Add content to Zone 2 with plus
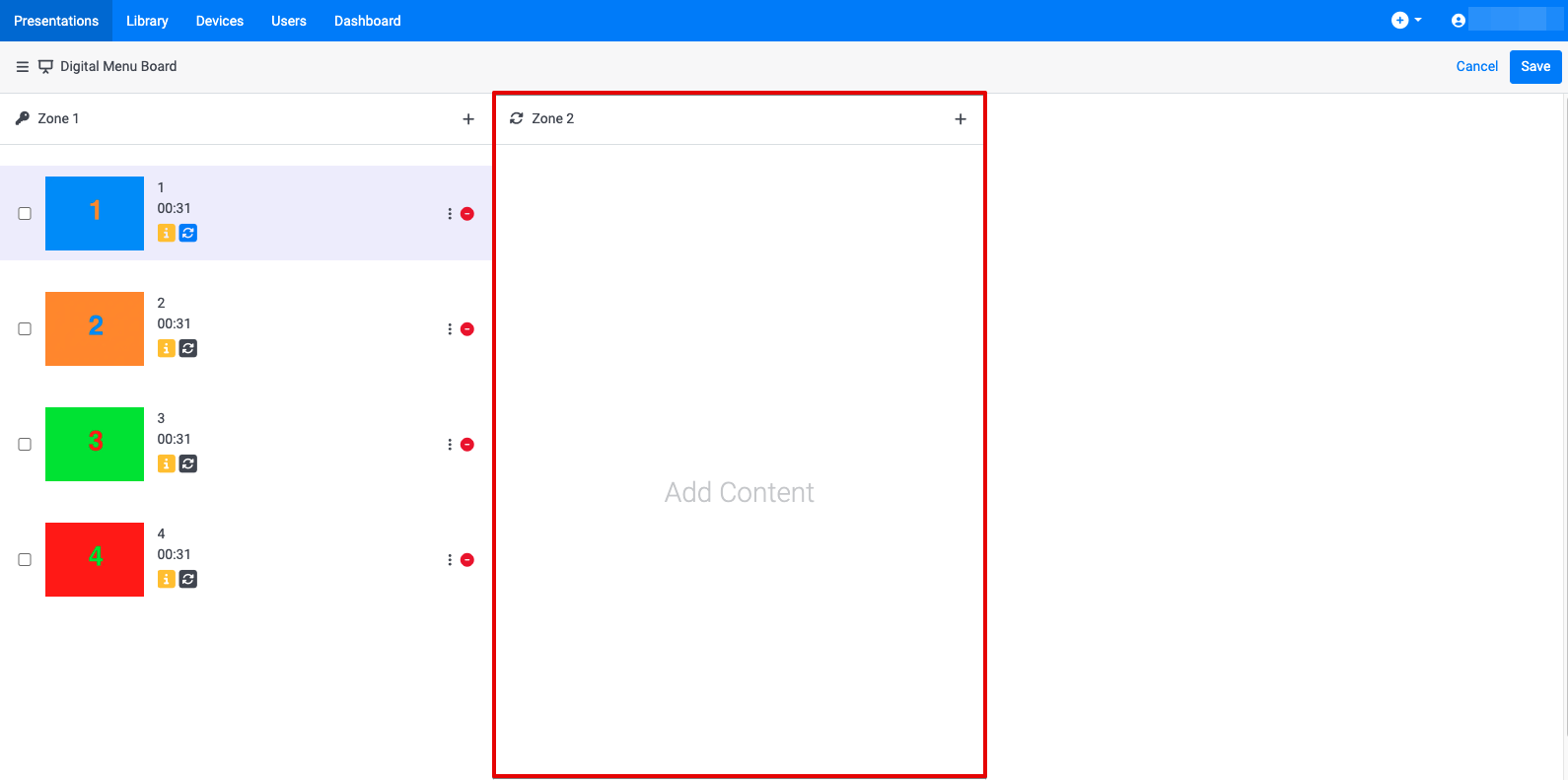1568x782 pixels. 961,119
